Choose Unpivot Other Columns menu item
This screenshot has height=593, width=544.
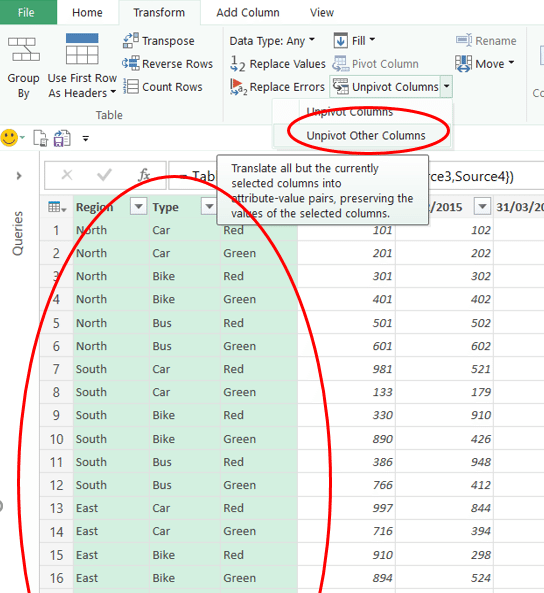(365, 135)
